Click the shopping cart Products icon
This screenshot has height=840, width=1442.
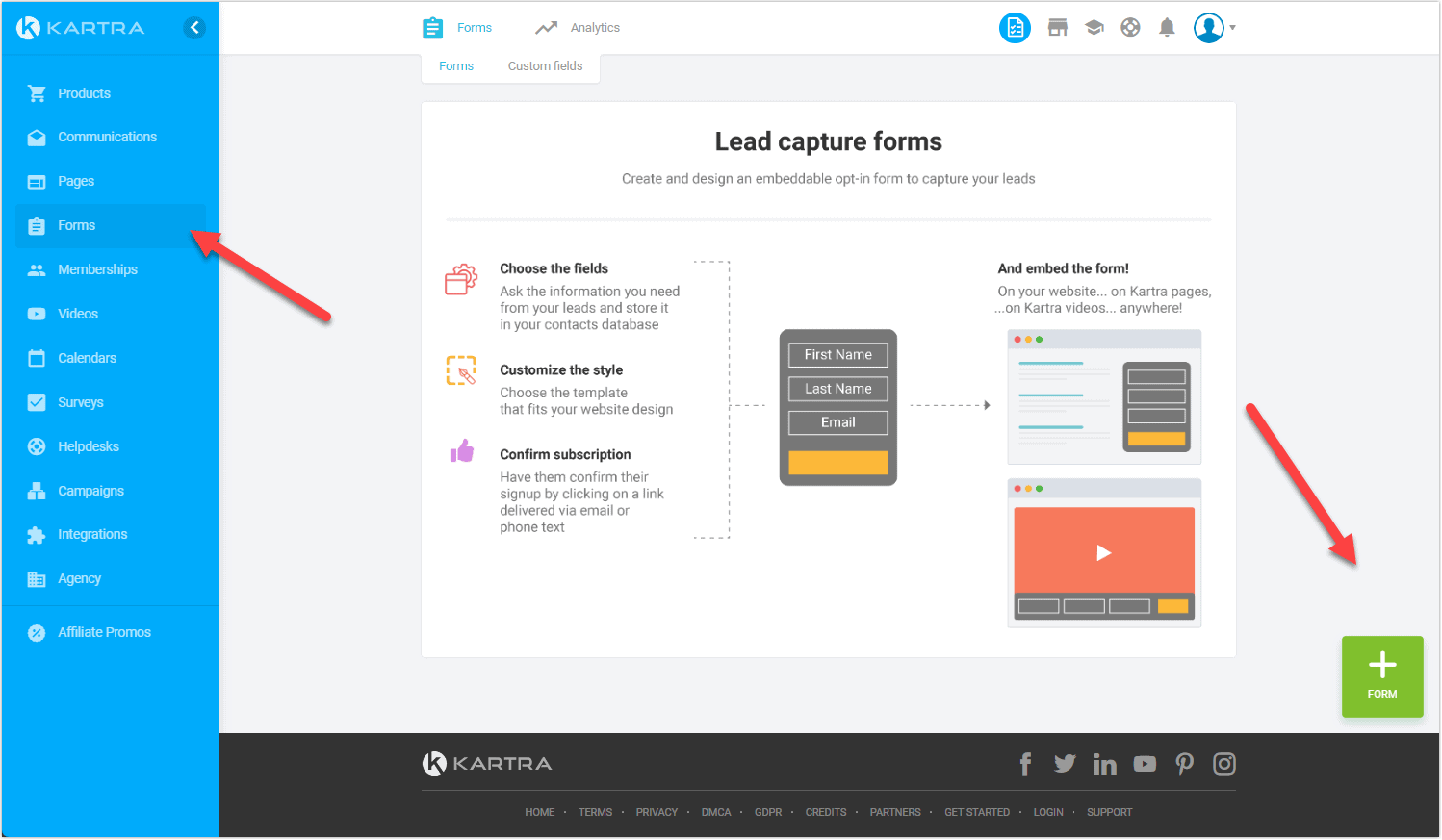(37, 93)
